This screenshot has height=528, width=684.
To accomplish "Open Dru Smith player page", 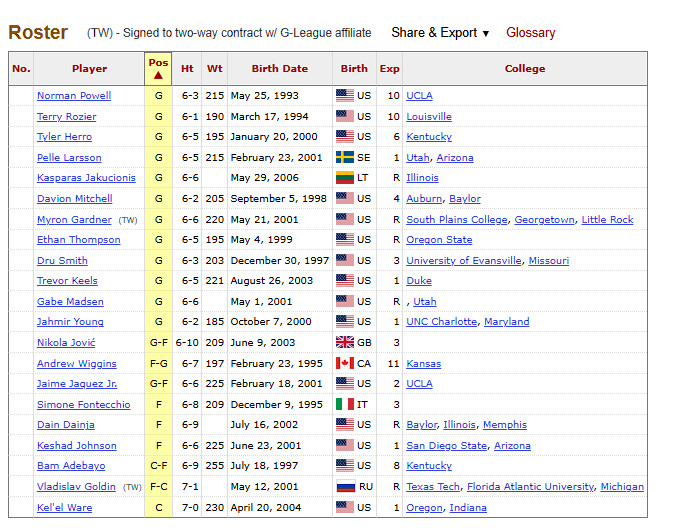I will (62, 261).
